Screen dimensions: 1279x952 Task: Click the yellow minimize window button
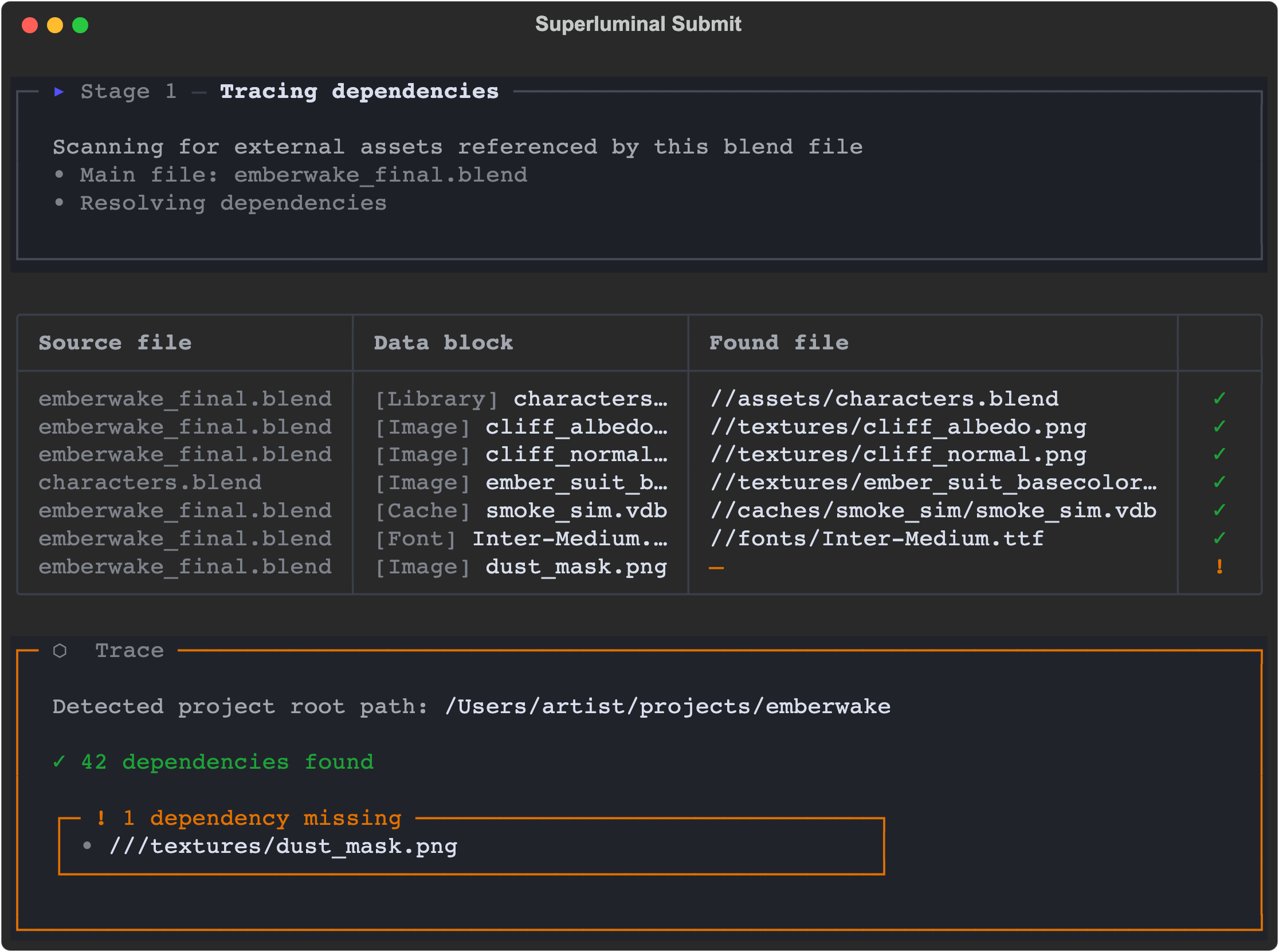pyautogui.click(x=56, y=25)
